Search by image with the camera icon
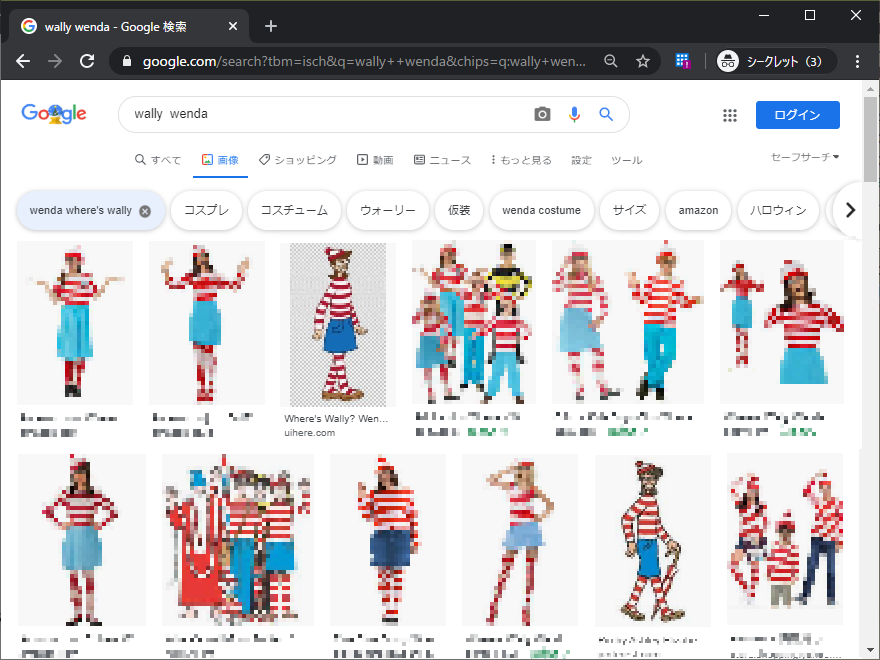The image size is (880, 660). tap(542, 114)
